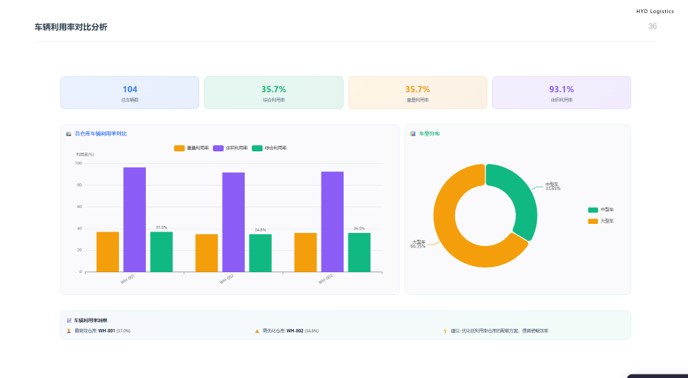Click the WH-002 x-axis label
688x378 pixels.
pyautogui.click(x=226, y=280)
